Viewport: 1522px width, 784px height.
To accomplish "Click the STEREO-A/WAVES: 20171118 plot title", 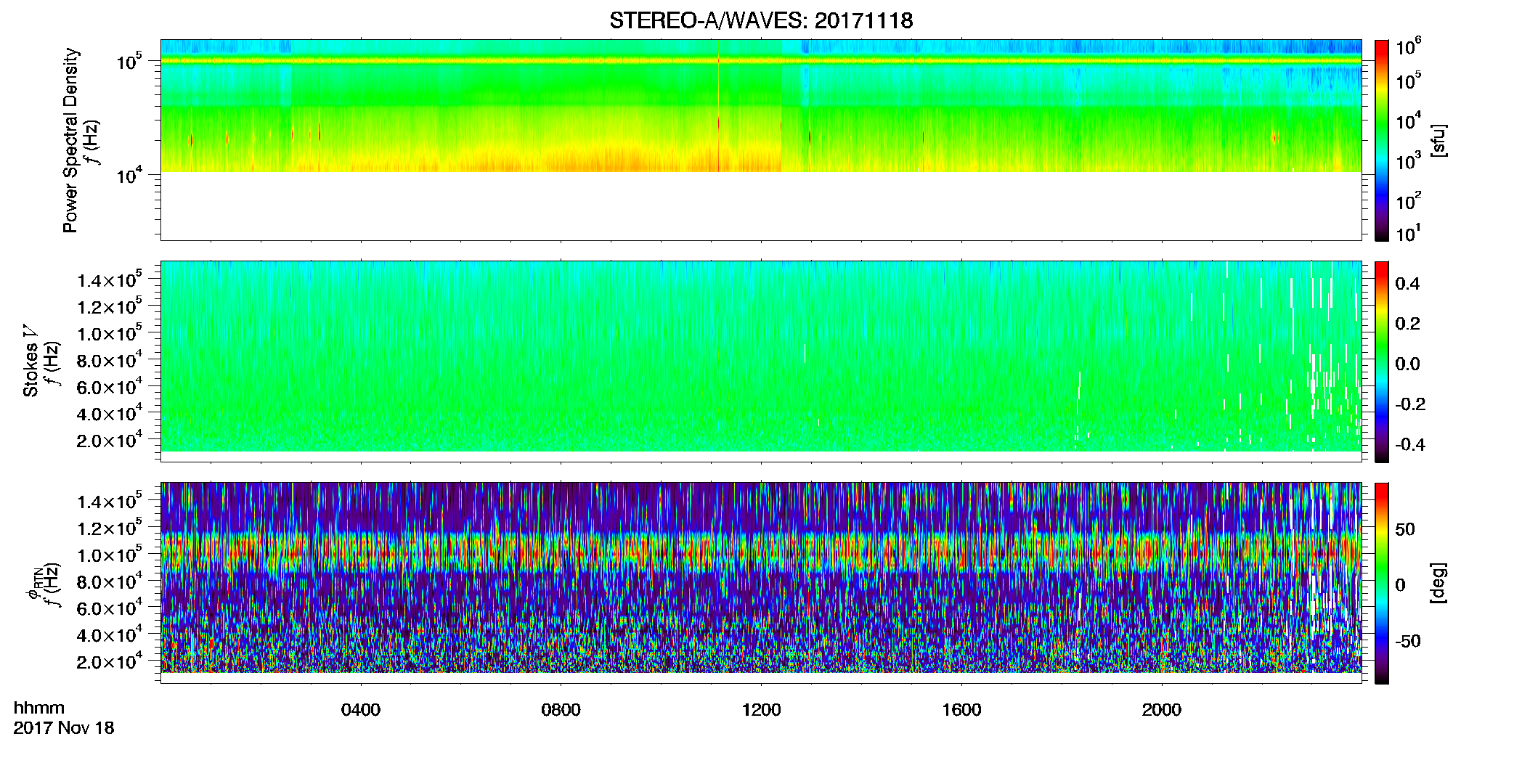I will pyautogui.click(x=761, y=20).
